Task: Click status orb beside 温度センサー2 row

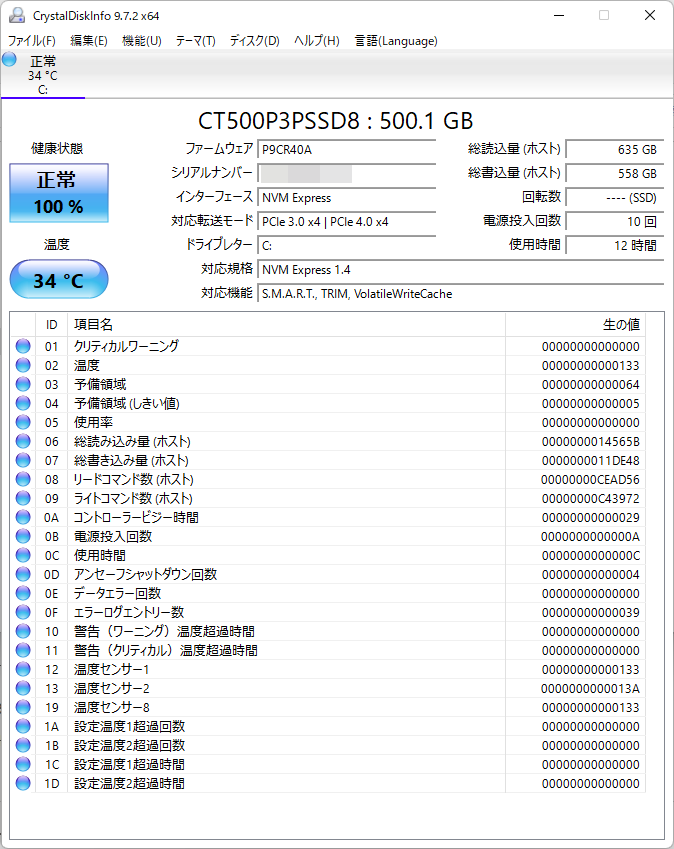Action: (x=23, y=688)
